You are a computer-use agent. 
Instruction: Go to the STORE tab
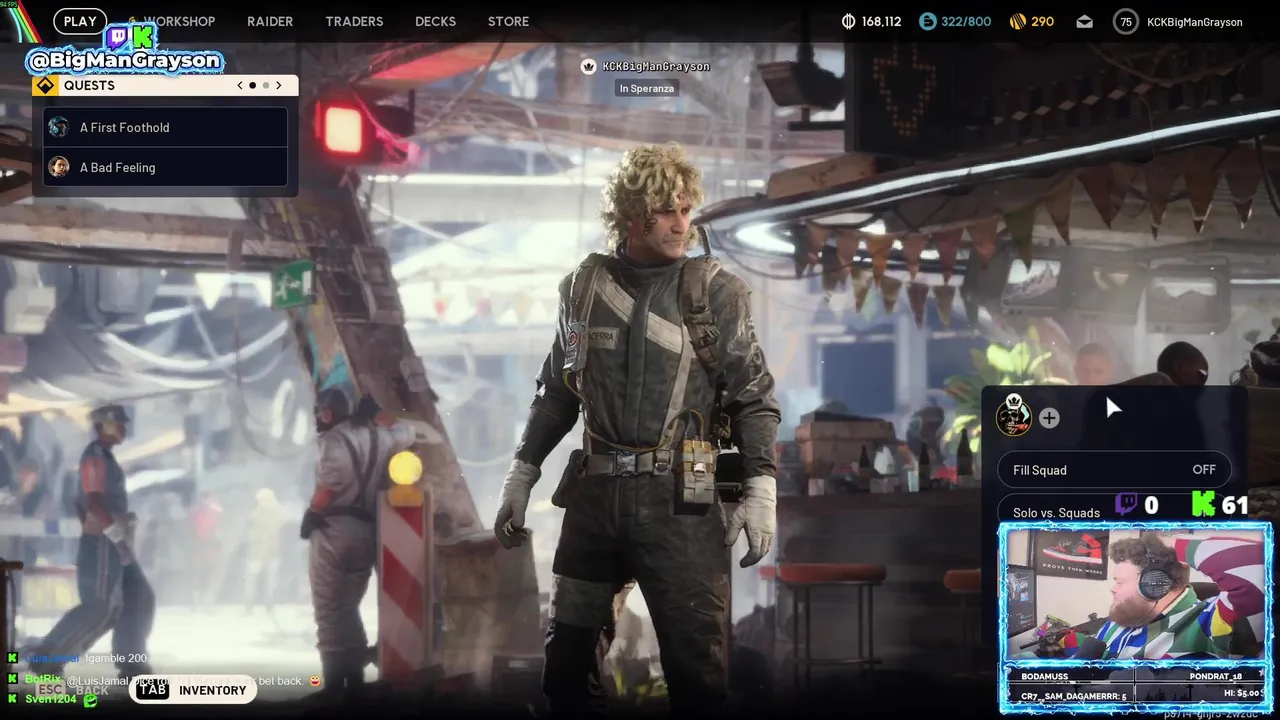(x=508, y=21)
